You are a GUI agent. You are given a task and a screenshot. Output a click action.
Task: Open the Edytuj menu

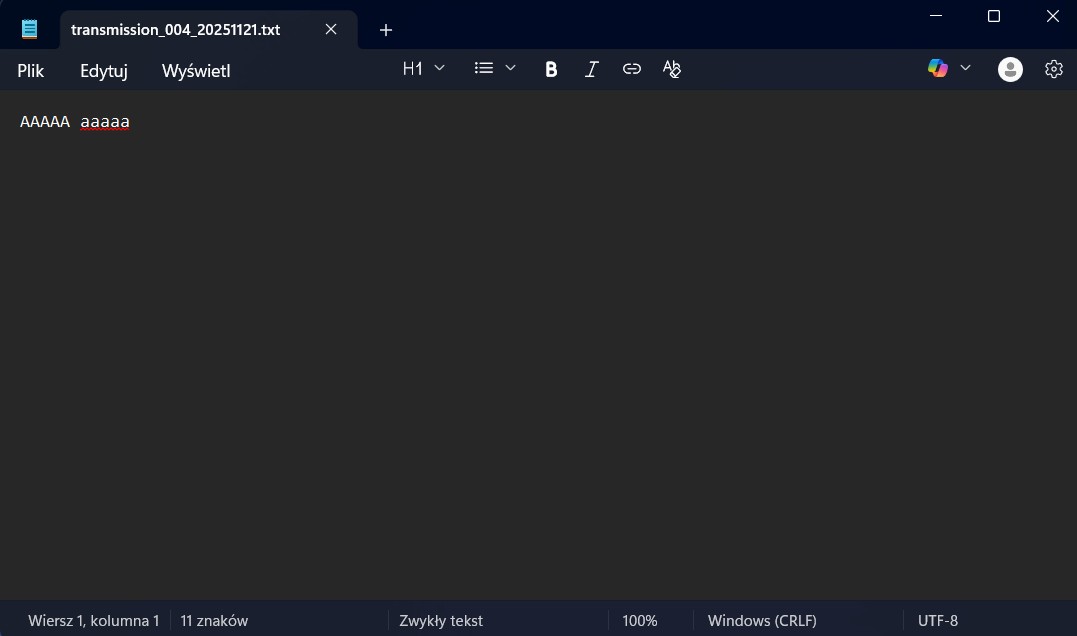104,71
